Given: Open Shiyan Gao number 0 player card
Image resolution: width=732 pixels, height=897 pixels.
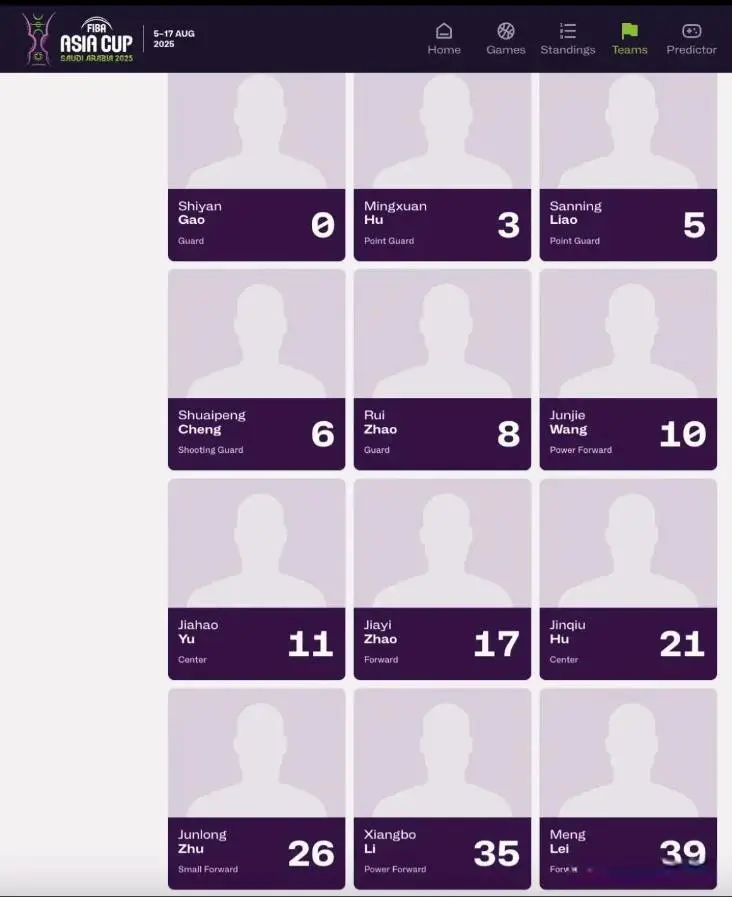Looking at the screenshot, I should [x=256, y=166].
